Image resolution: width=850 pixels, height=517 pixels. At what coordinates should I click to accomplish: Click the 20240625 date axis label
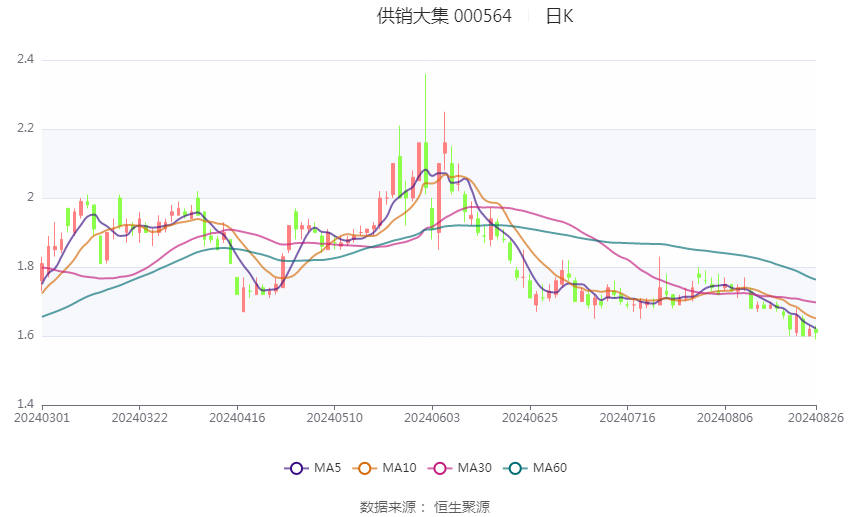(x=530, y=418)
